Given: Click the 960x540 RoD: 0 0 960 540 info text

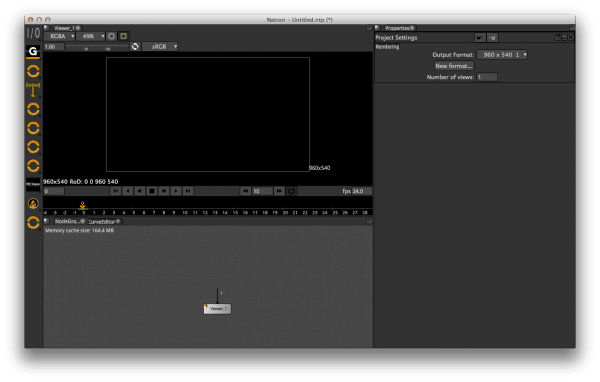Looking at the screenshot, I should coord(81,182).
